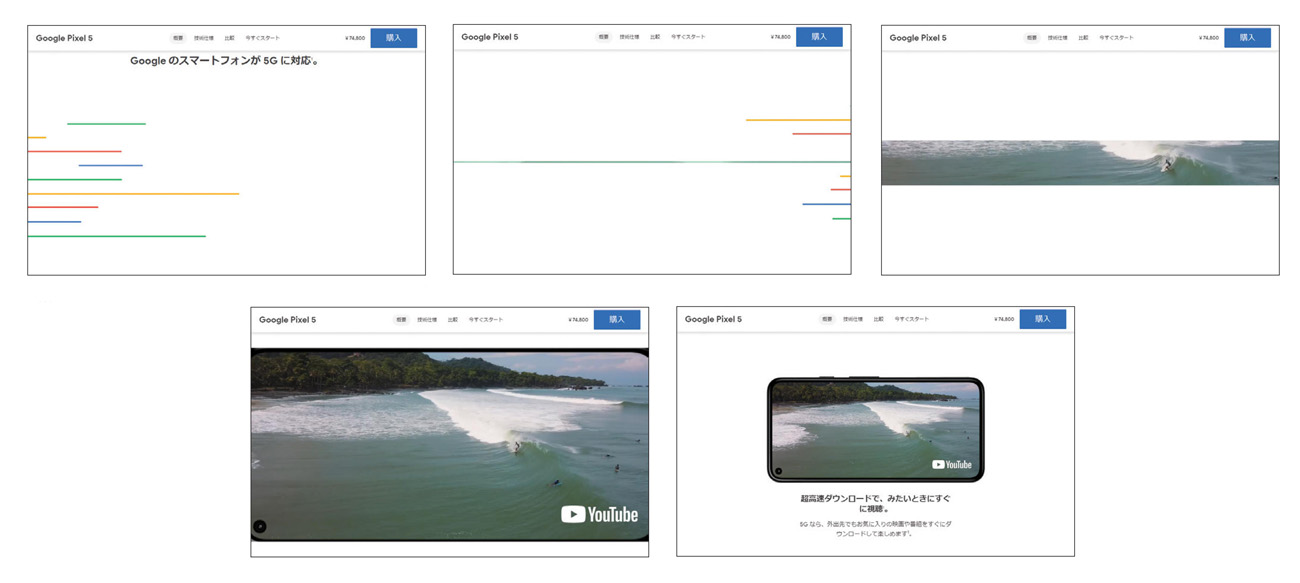Click the large full-width surf video

[450, 445]
